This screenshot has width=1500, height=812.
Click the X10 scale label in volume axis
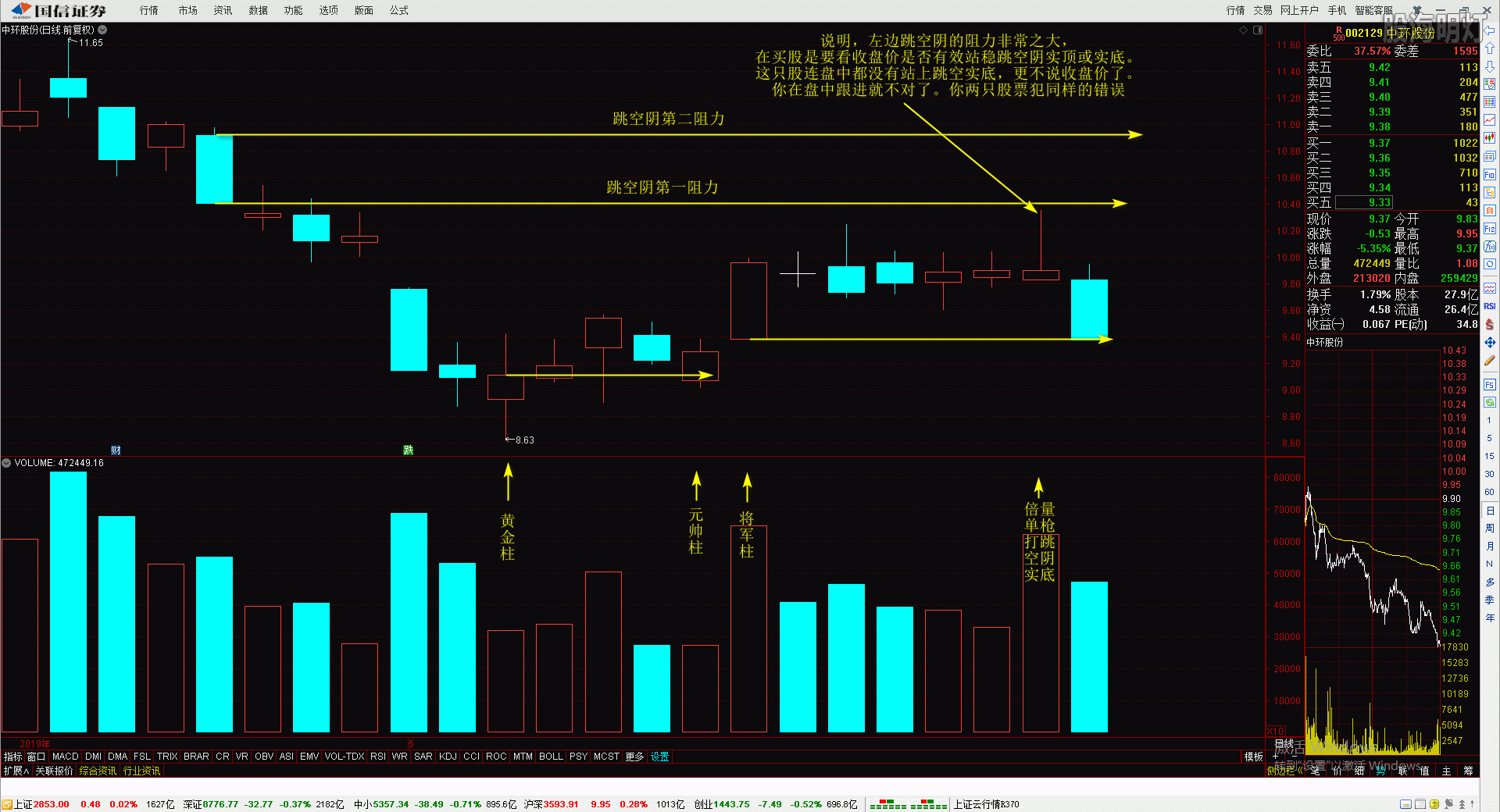click(1275, 732)
